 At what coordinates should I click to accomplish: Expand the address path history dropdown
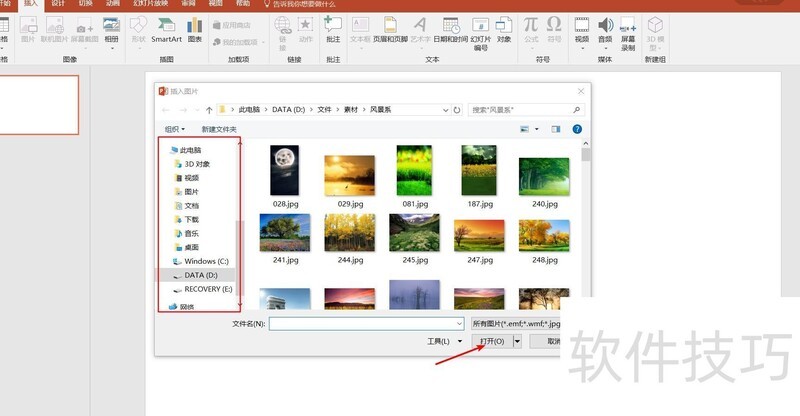445,110
